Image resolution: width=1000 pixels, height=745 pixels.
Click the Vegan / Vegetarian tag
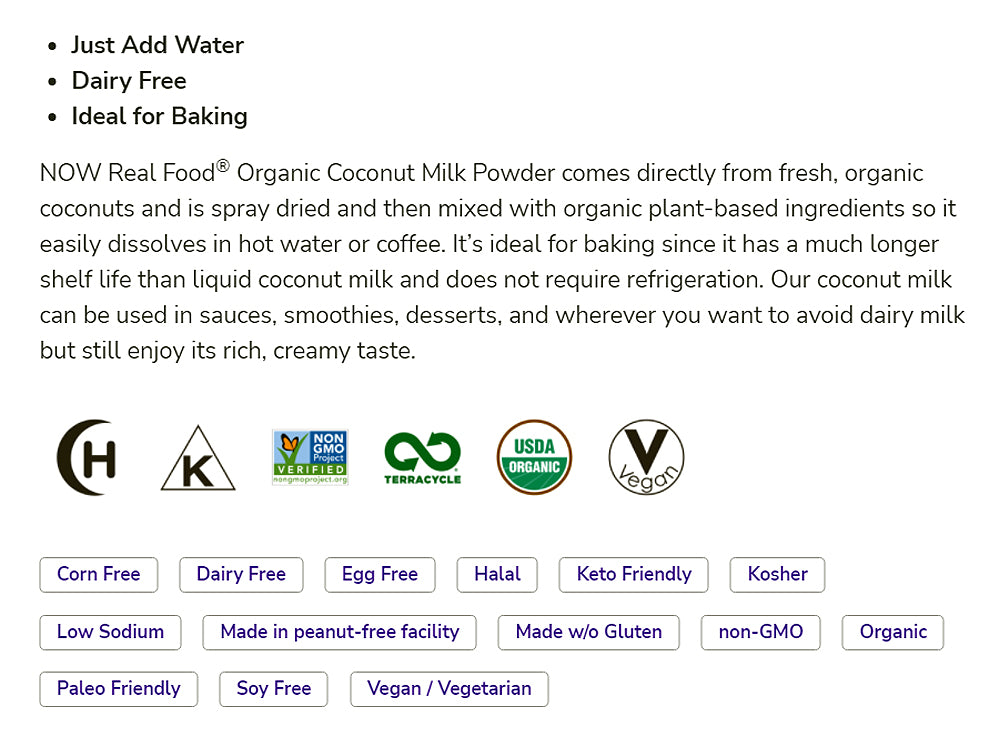click(x=449, y=689)
